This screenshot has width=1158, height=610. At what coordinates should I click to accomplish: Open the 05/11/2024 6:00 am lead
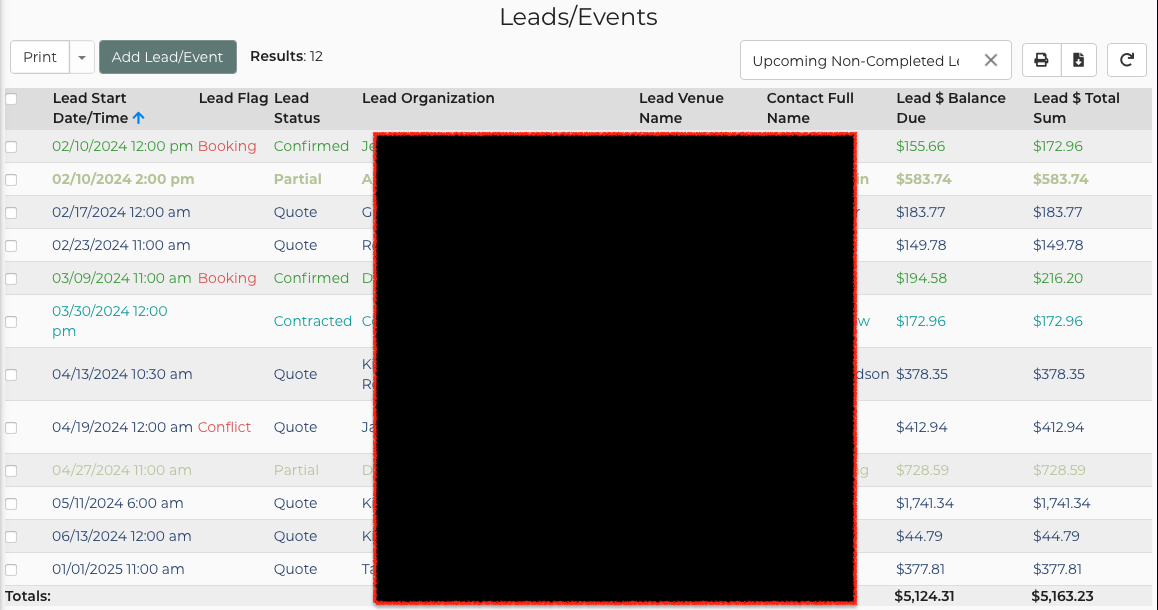coord(117,503)
